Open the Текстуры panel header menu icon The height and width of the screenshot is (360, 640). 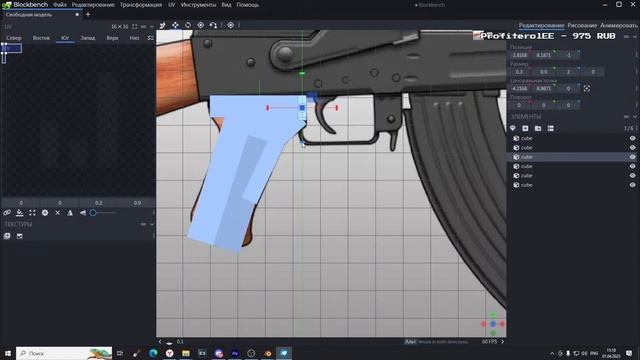[x=143, y=224]
